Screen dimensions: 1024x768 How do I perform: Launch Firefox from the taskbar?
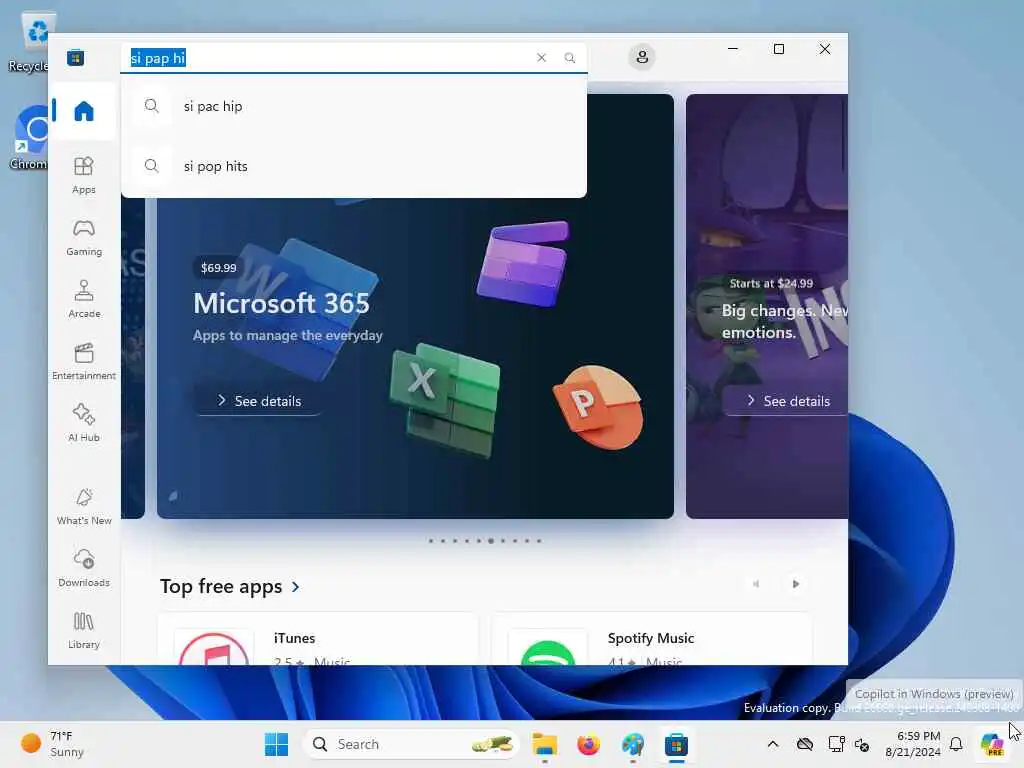(x=588, y=744)
